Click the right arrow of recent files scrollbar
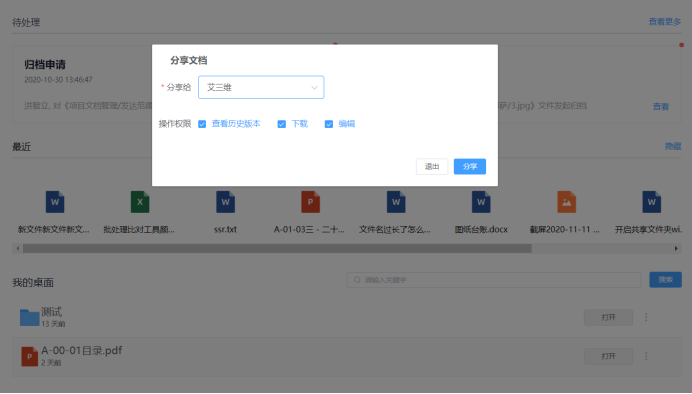This screenshot has height=394, width=692. pos(676,248)
